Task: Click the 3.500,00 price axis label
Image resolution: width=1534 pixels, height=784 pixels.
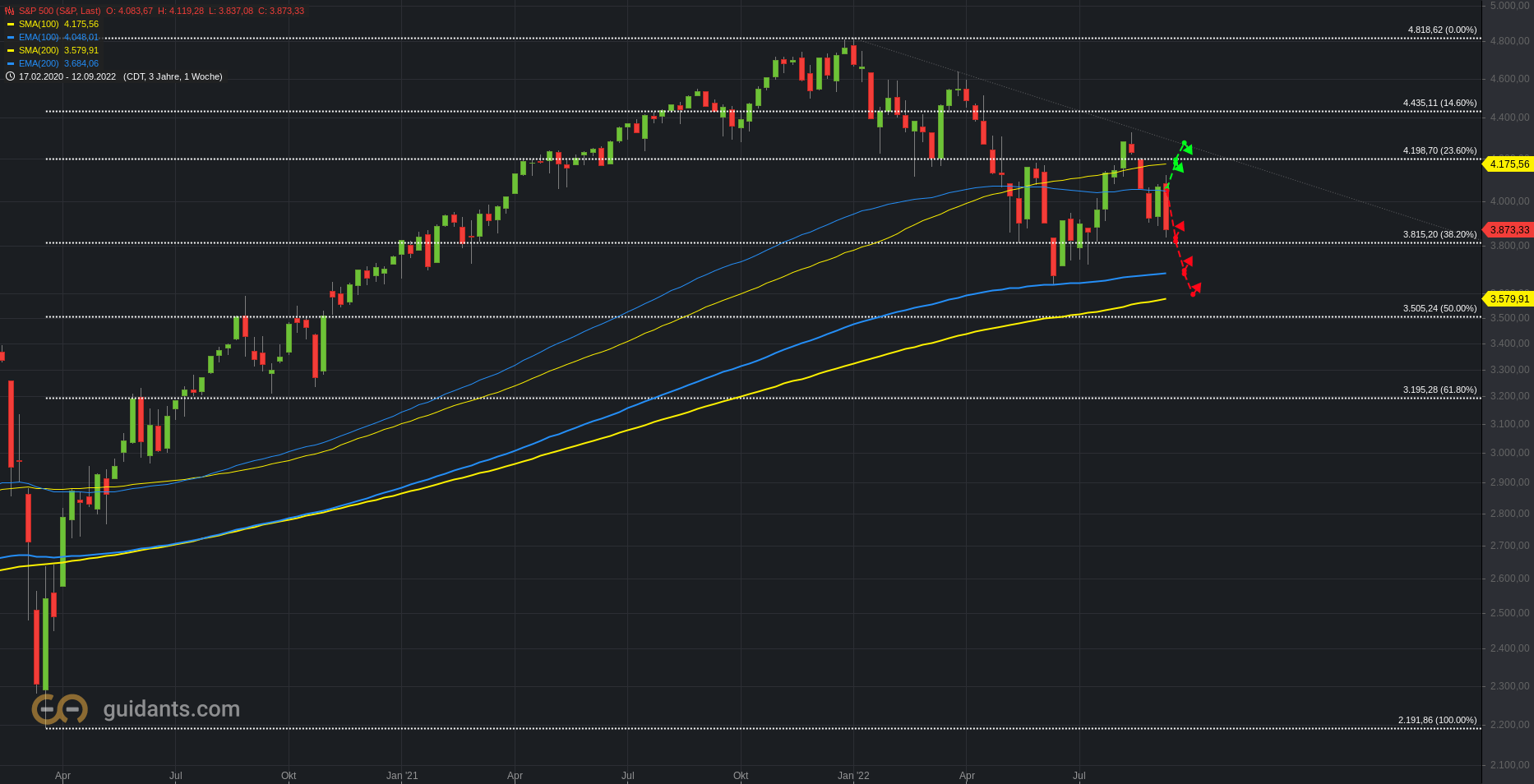Action: 1510,318
